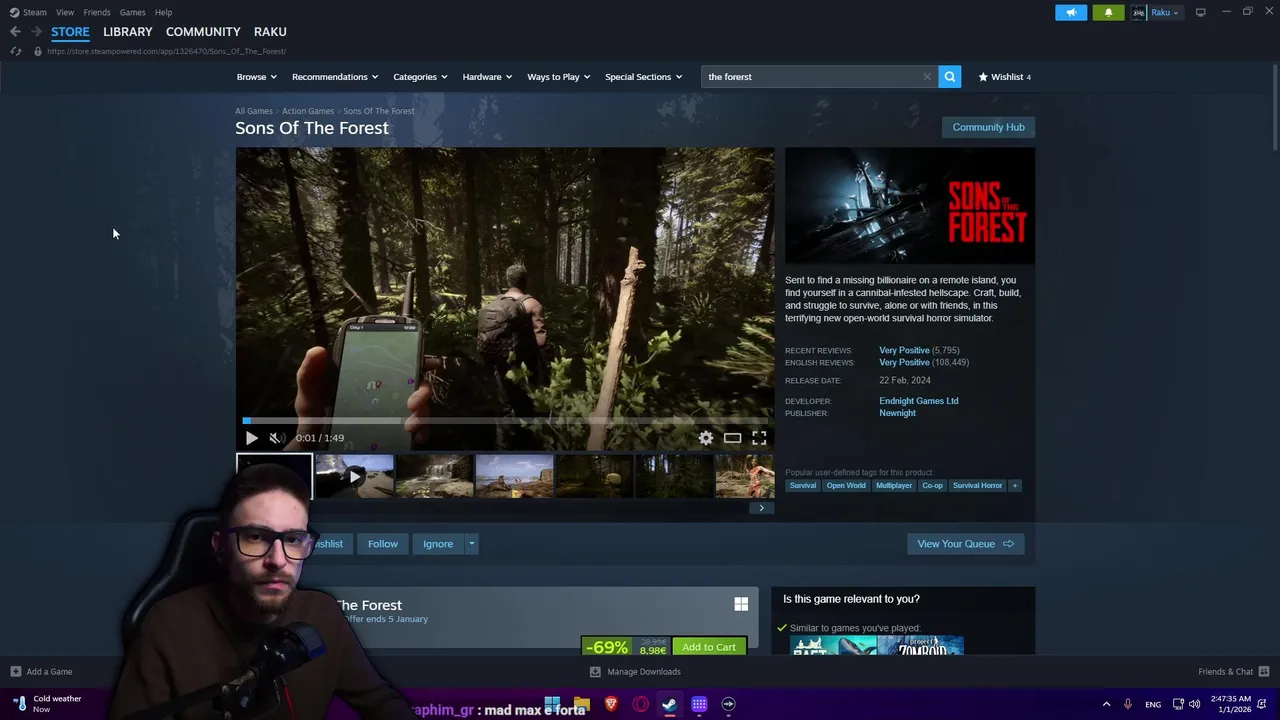The width and height of the screenshot is (1280, 720).
Task: Open the Wishlist star link
Action: tap(1004, 76)
